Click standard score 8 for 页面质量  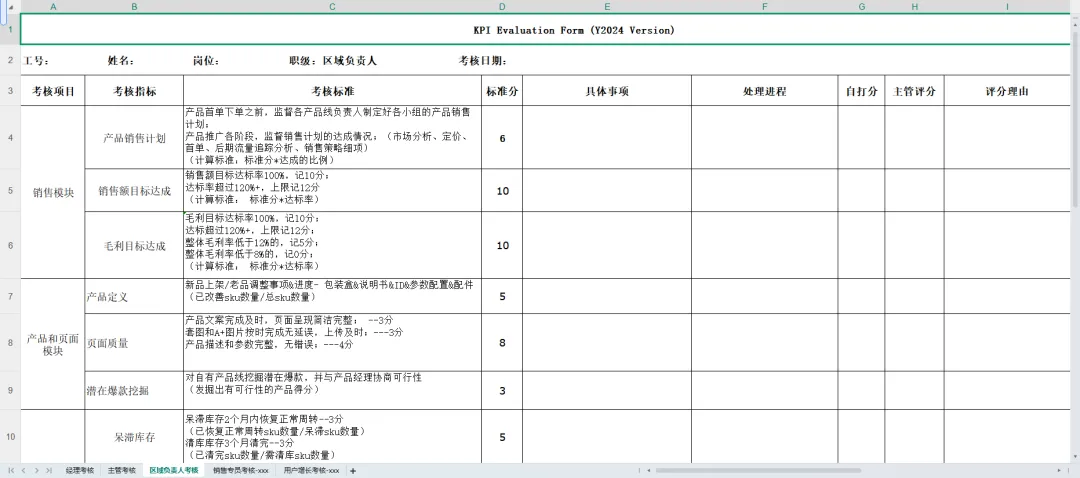pyautogui.click(x=502, y=343)
